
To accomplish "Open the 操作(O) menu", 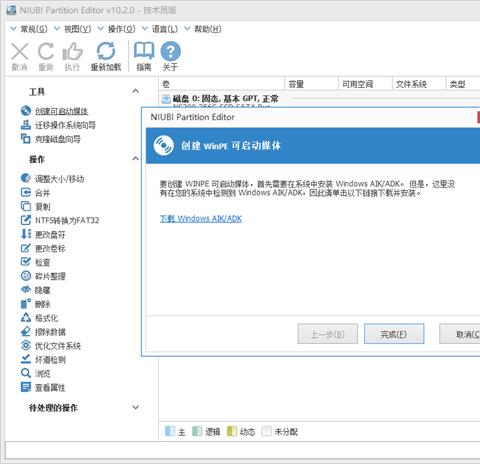I will (x=116, y=29).
